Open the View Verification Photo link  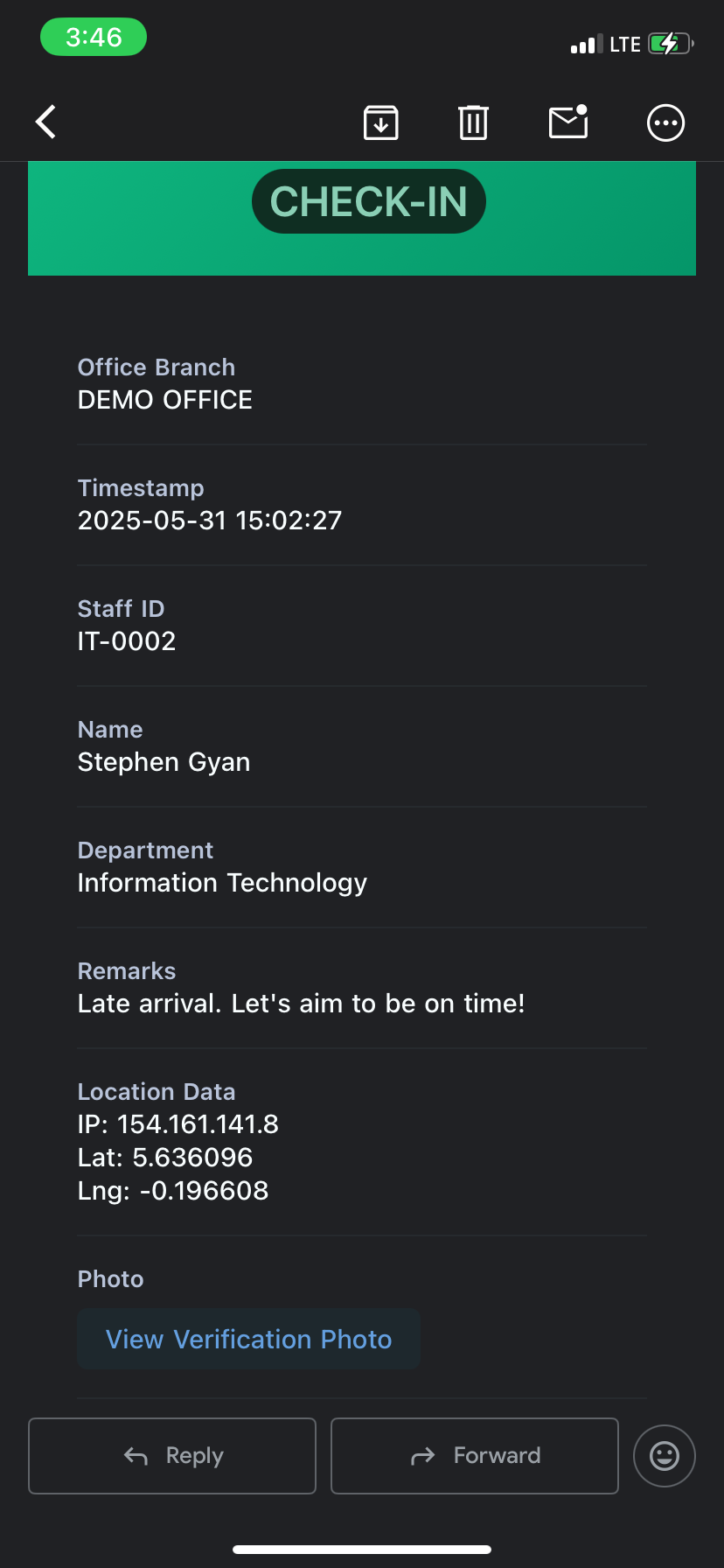(249, 1339)
